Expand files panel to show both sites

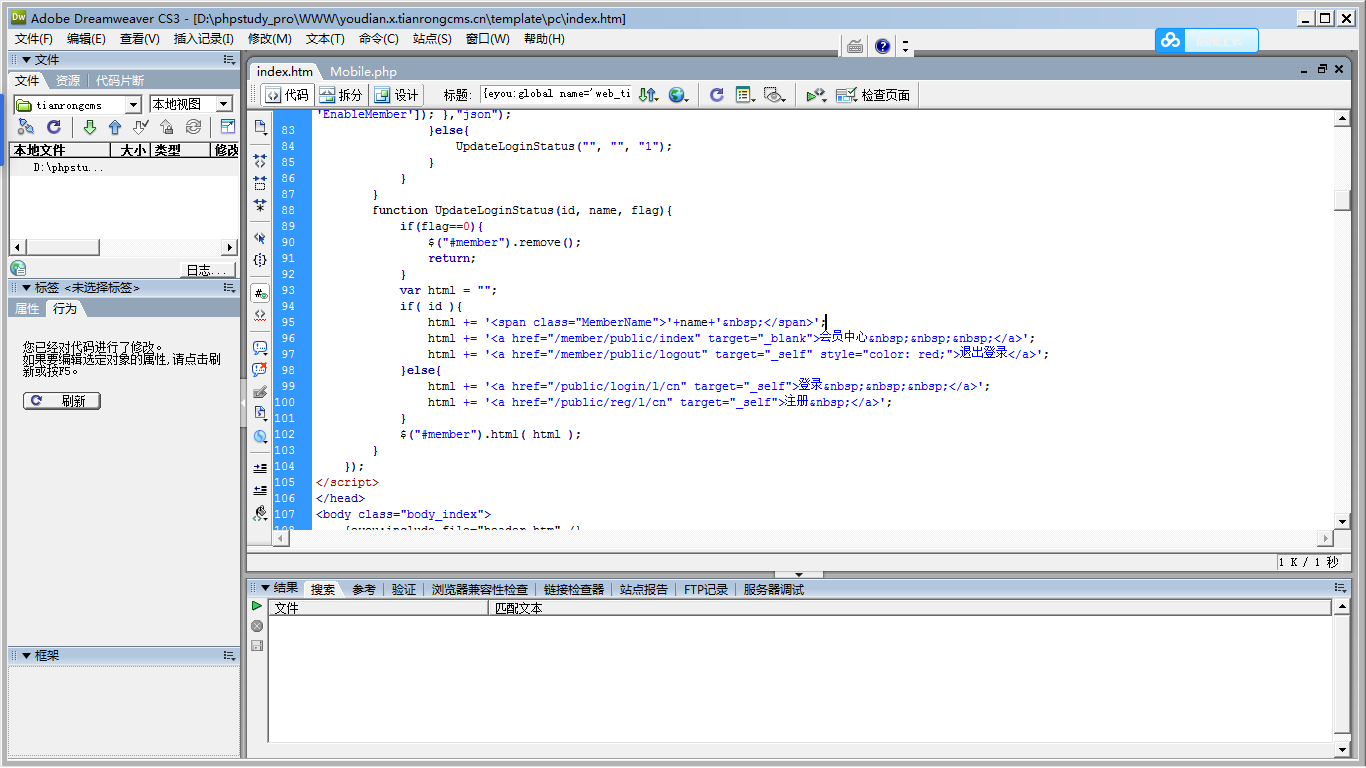coord(228,127)
